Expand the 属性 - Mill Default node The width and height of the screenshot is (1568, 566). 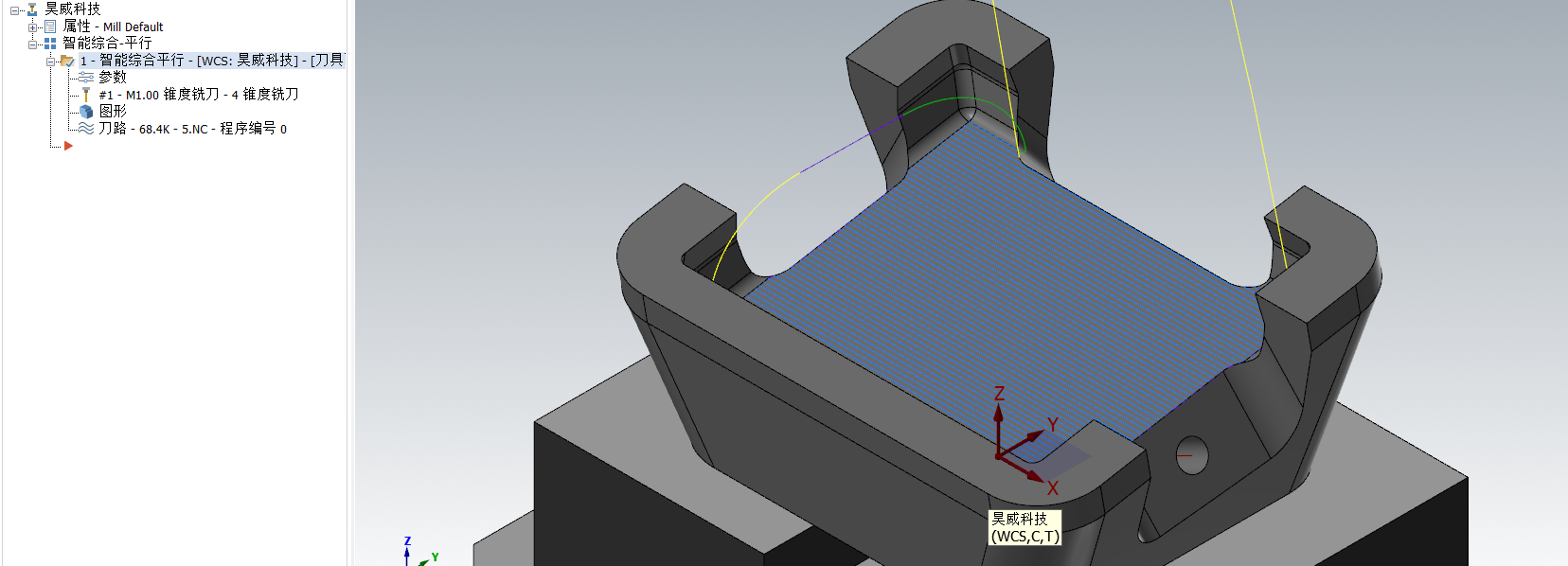[x=32, y=27]
